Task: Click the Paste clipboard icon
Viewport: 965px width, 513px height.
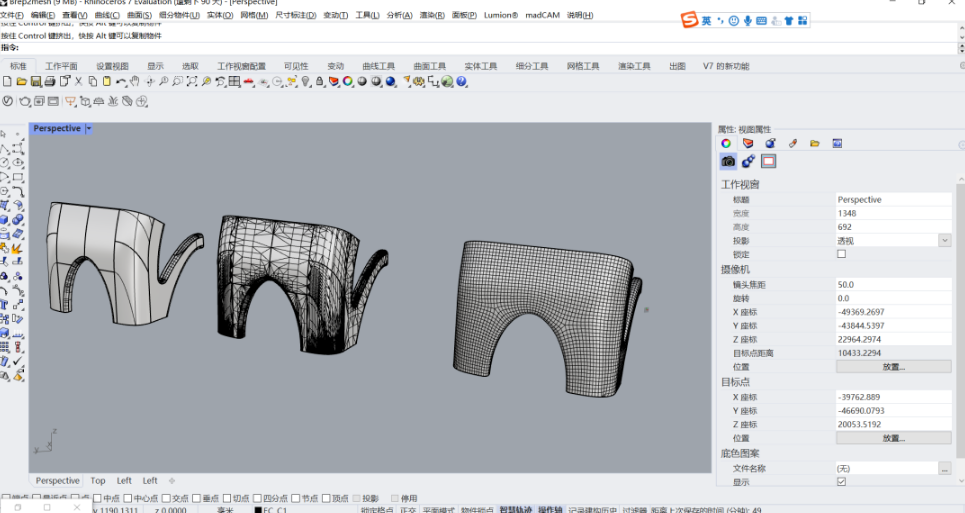Action: (x=106, y=81)
